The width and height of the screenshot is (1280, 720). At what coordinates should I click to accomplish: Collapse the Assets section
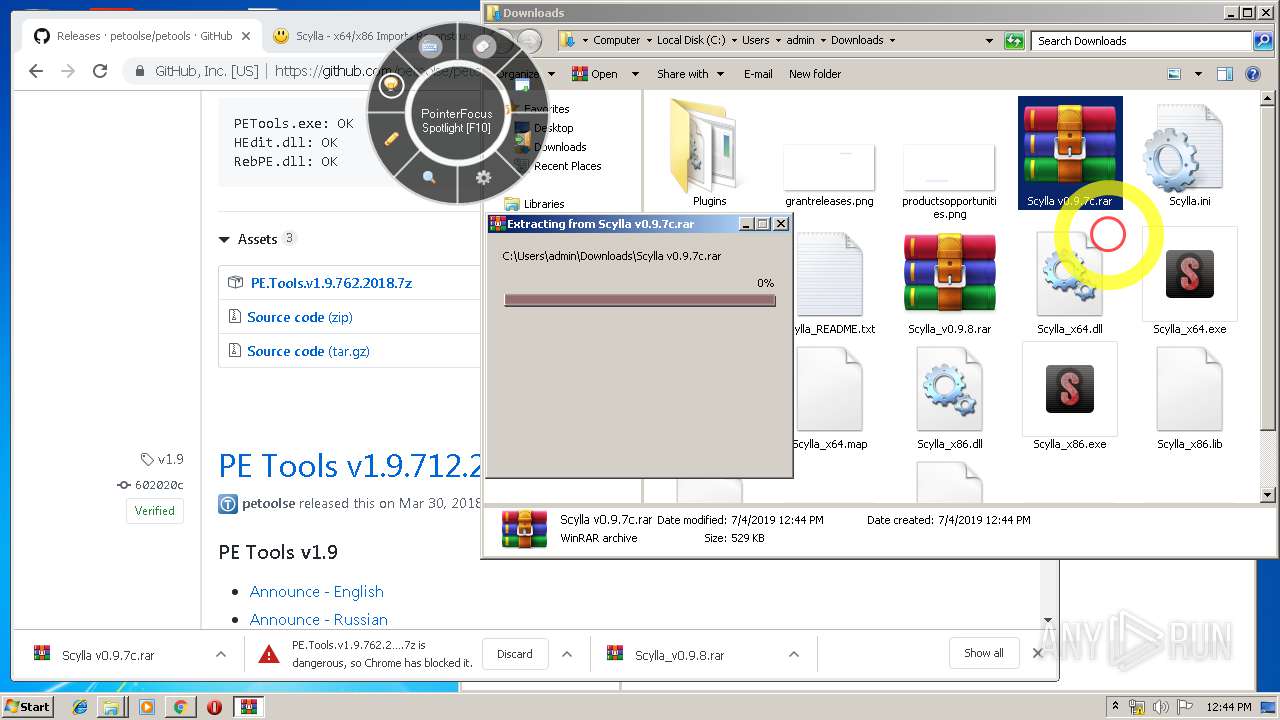coord(224,240)
